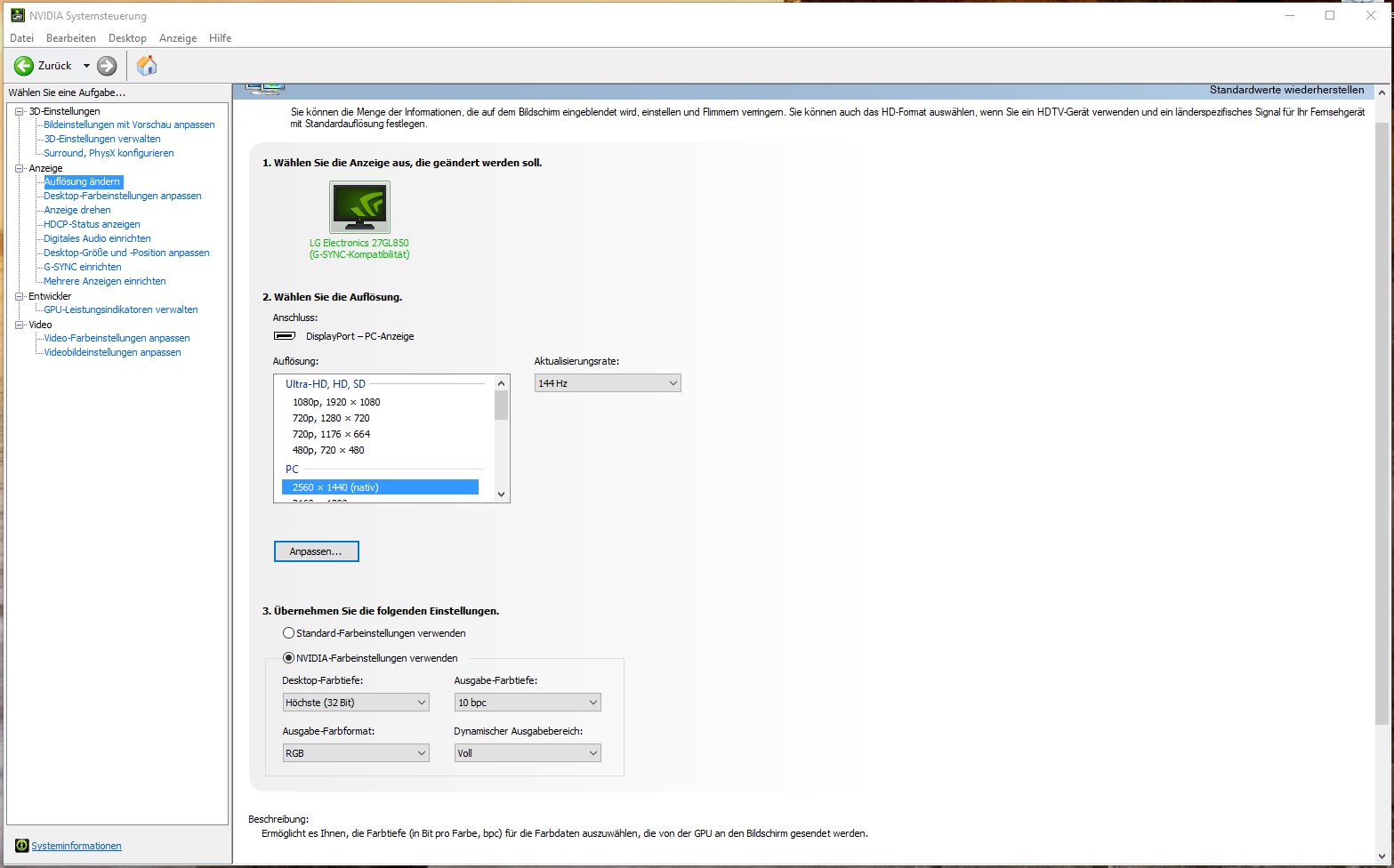Open Ausgabe-Farbtiefe 10 bpc dropdown
1394x868 pixels.
coord(528,703)
